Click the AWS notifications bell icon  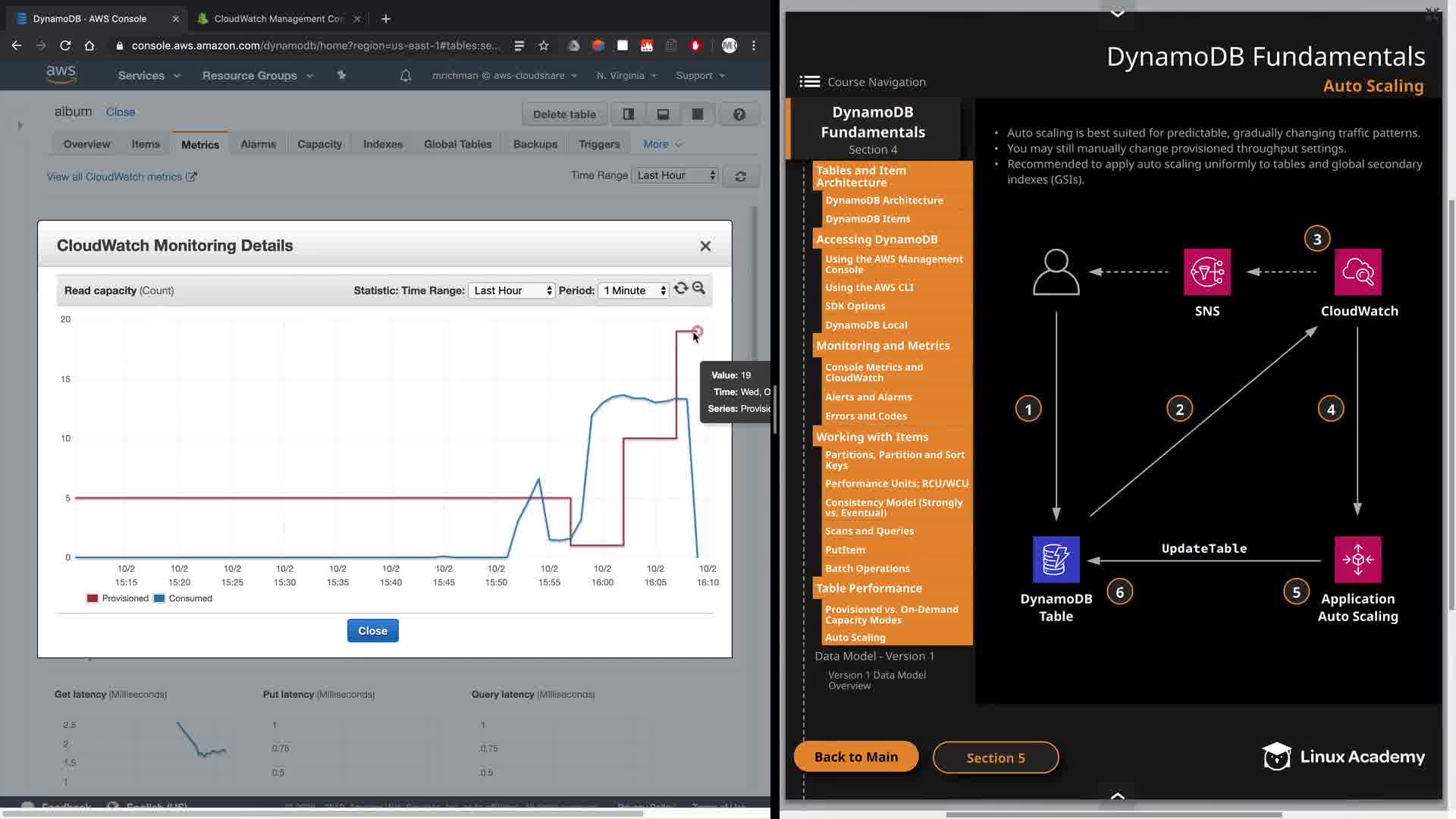[x=406, y=75]
